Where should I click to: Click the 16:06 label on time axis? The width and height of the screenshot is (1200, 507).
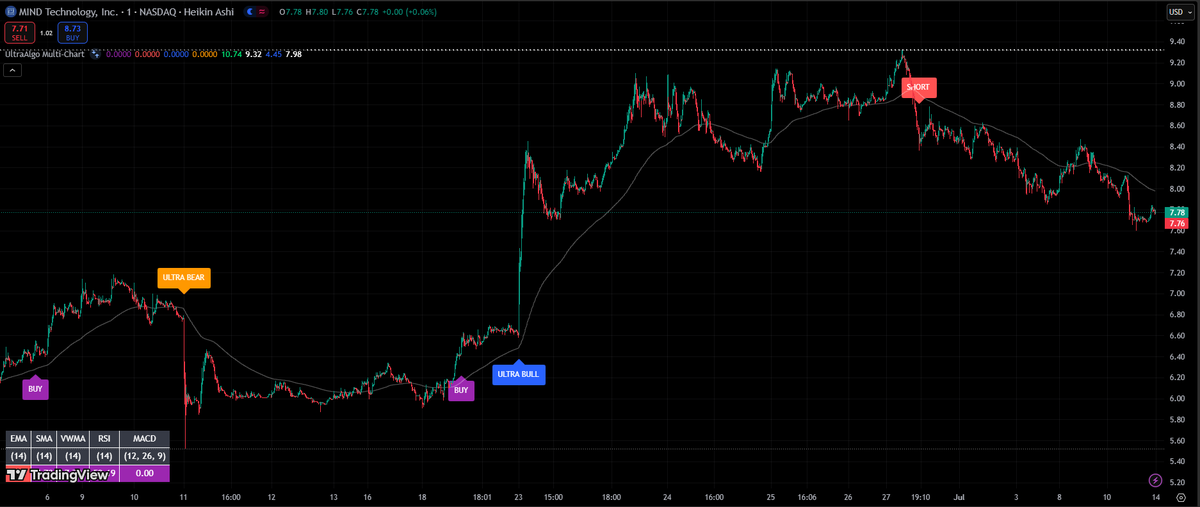pyautogui.click(x=806, y=496)
